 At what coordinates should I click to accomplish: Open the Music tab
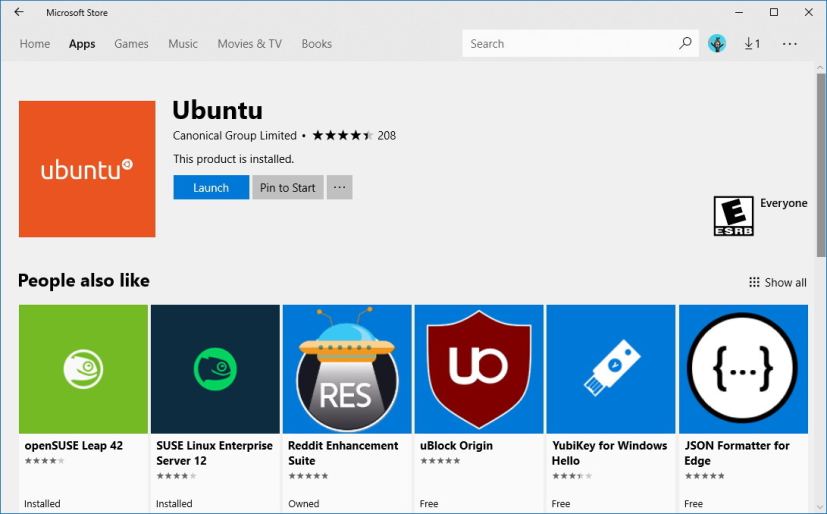[x=183, y=44]
